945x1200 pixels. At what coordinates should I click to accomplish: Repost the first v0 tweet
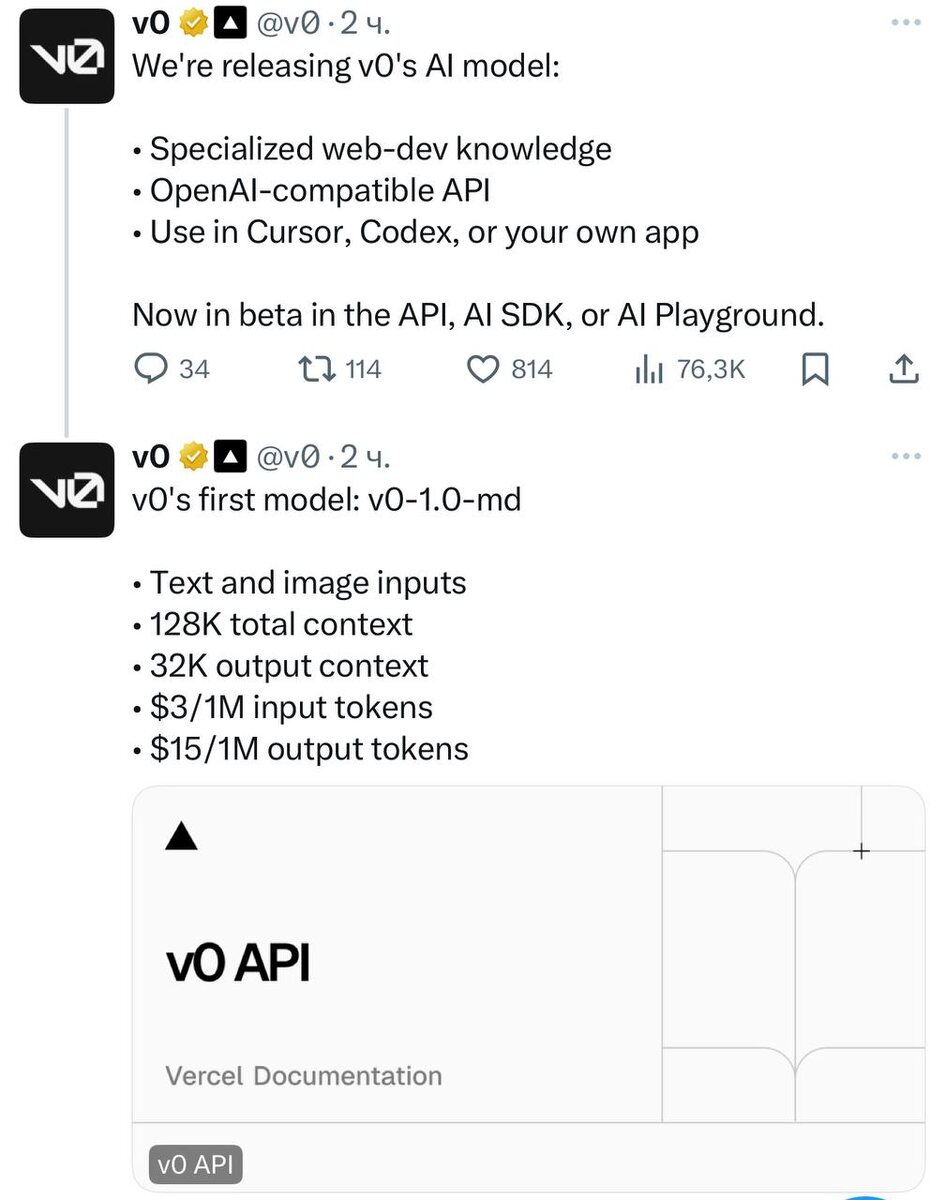click(x=317, y=370)
